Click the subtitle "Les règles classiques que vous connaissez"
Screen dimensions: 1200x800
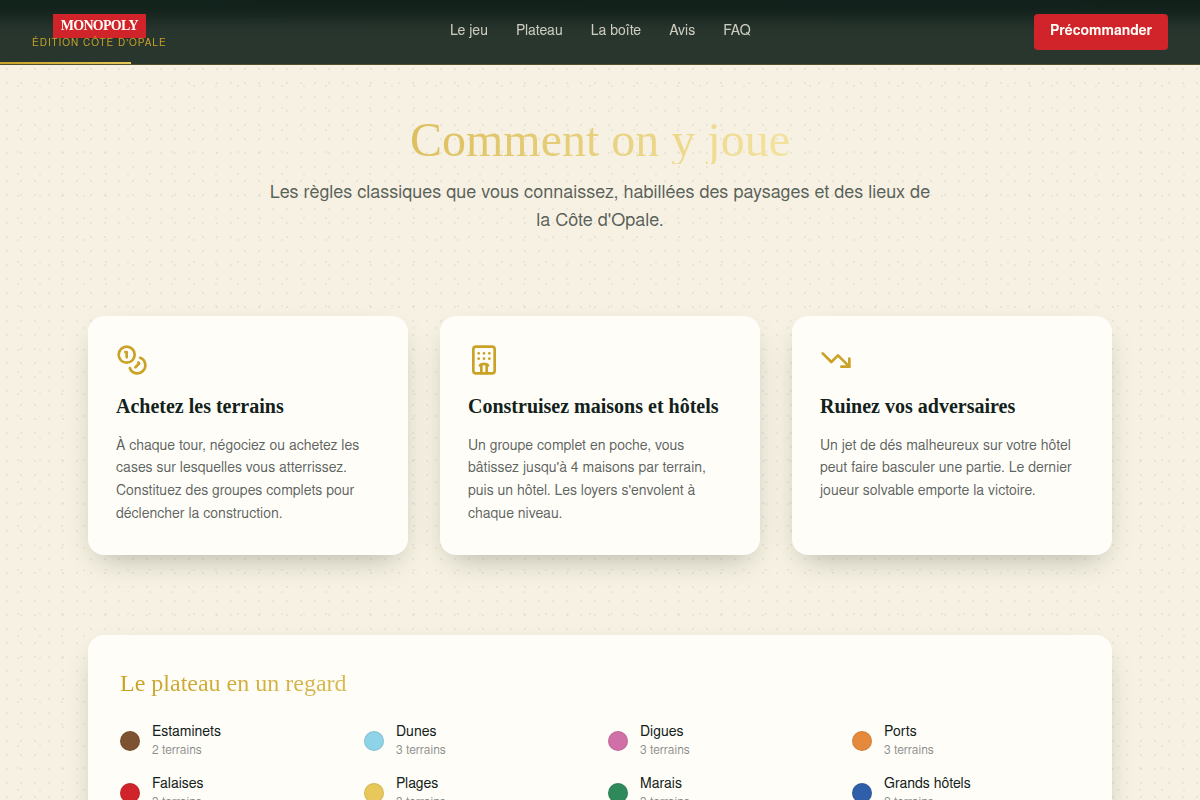click(600, 205)
